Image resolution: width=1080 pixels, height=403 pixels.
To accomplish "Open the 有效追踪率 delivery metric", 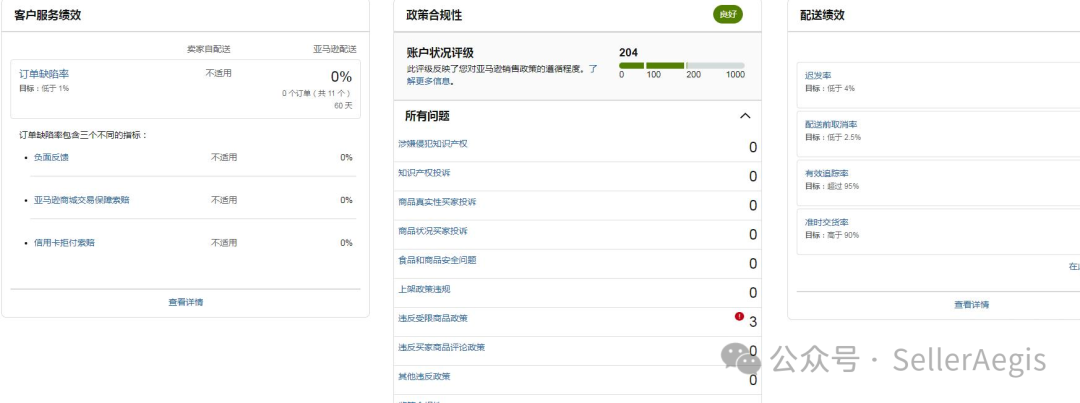I will coord(827,173).
